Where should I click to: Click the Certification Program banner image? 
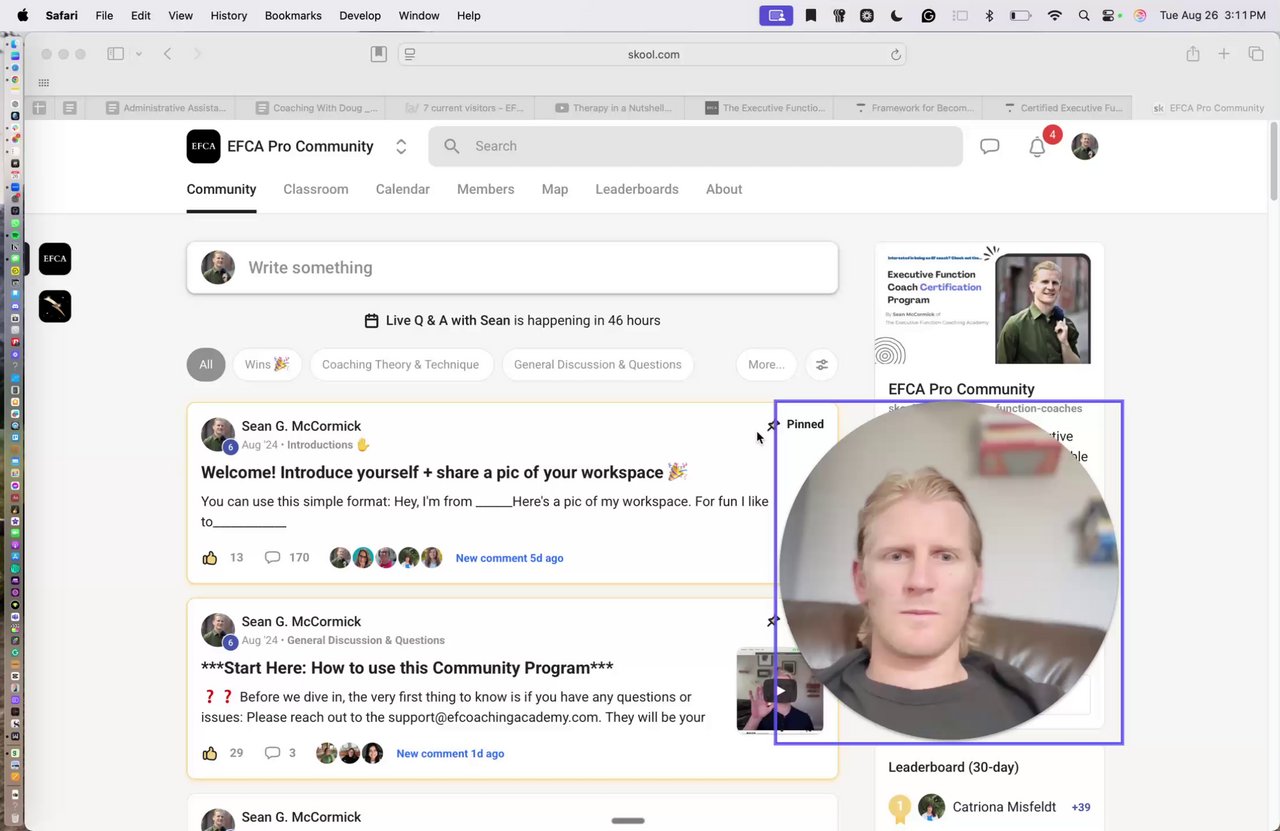click(x=989, y=305)
